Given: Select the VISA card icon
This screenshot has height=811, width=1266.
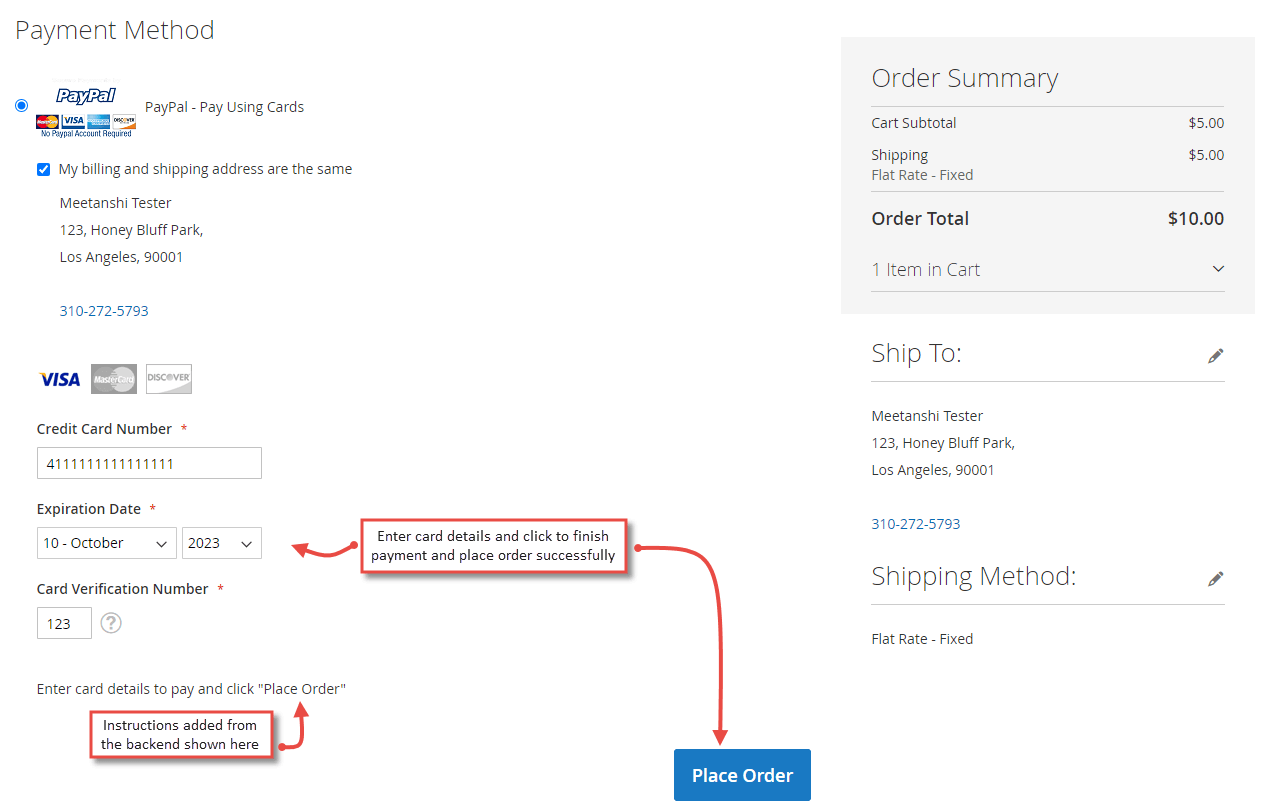Looking at the screenshot, I should 58,378.
